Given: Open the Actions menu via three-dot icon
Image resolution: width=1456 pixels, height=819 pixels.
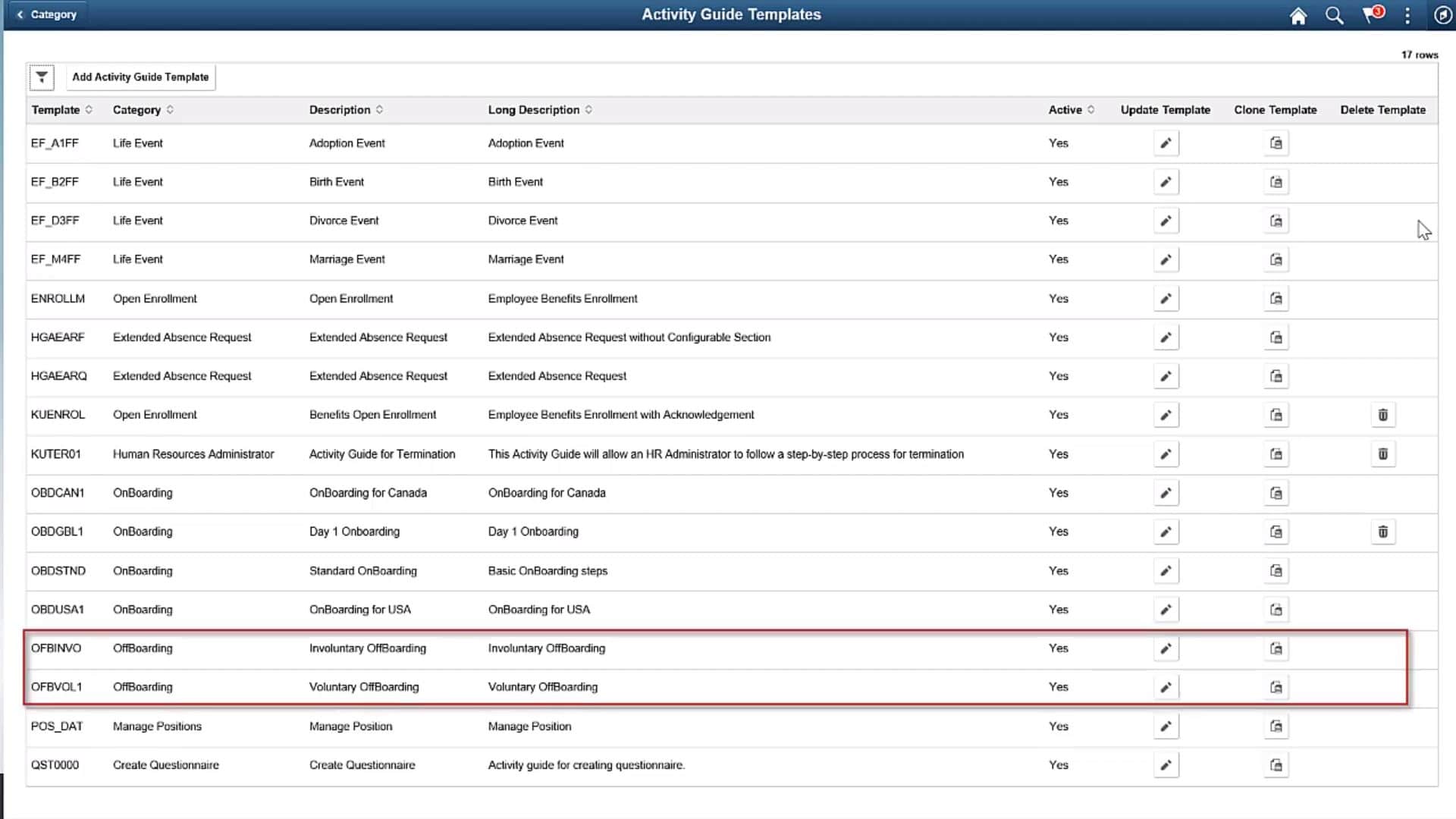Looking at the screenshot, I should 1407,15.
